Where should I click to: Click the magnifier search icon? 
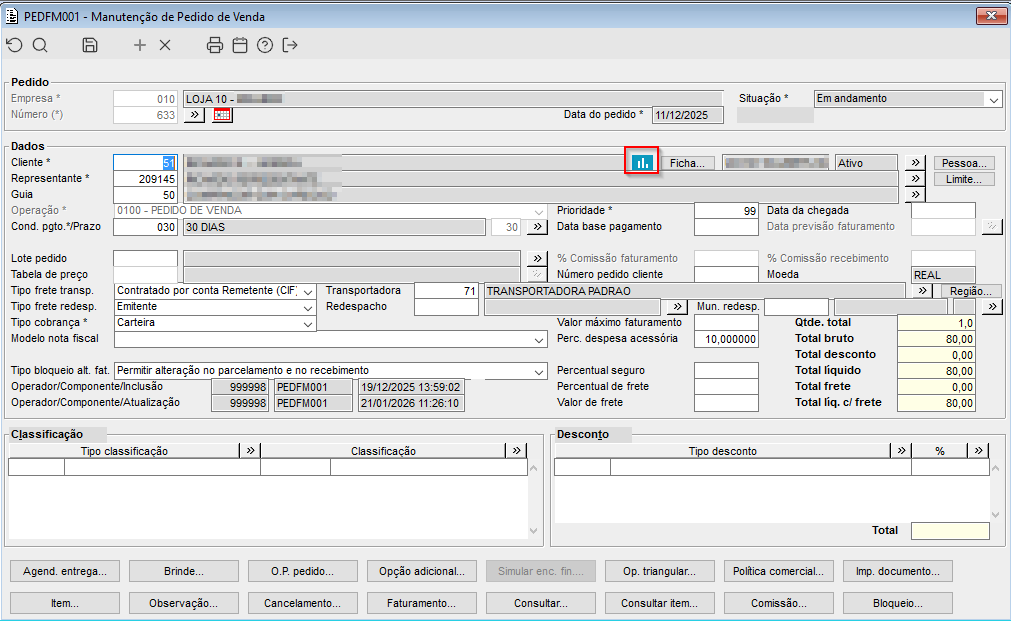pyautogui.click(x=40, y=45)
